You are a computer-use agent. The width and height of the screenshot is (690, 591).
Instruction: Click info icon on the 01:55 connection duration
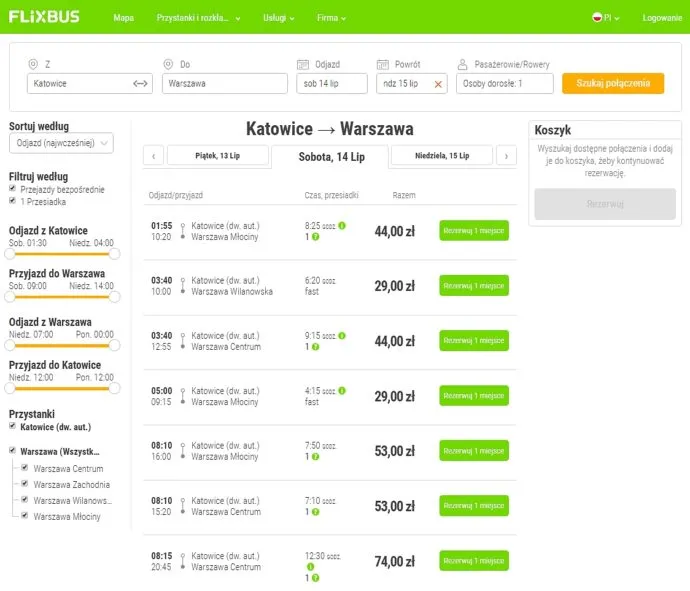(x=342, y=225)
